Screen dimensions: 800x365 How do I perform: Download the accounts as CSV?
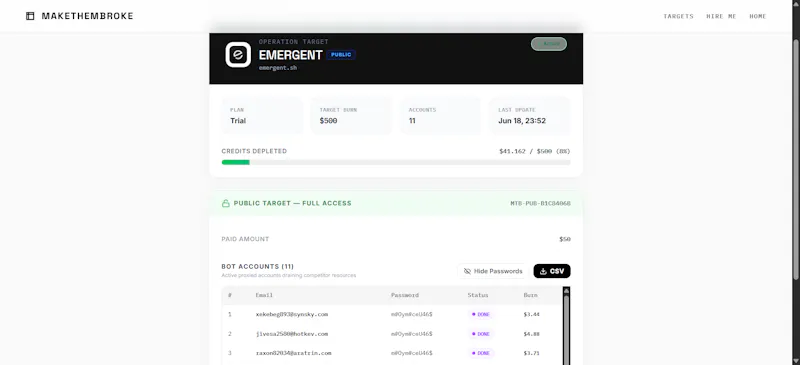(552, 271)
